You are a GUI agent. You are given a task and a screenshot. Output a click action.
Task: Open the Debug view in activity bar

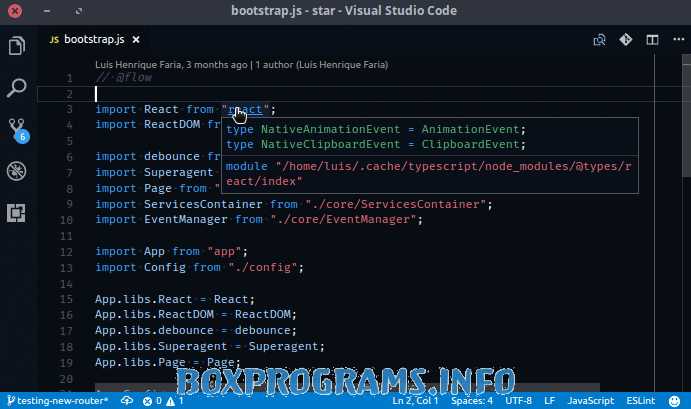(x=17, y=171)
